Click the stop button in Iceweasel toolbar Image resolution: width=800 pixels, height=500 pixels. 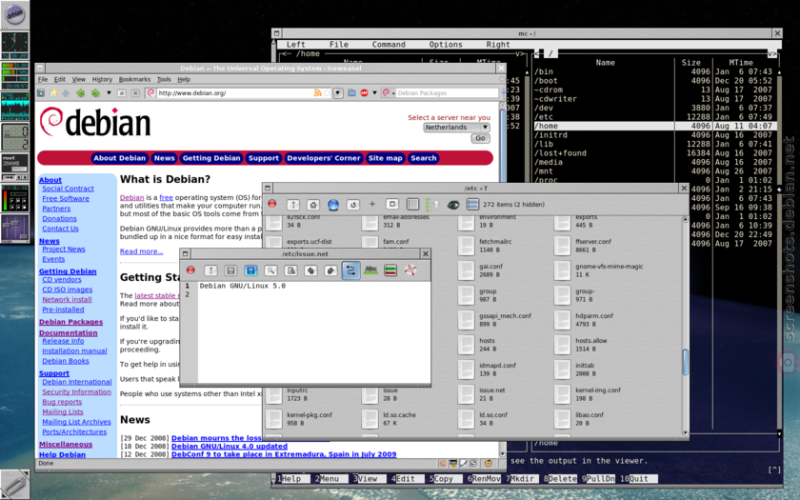[135, 93]
